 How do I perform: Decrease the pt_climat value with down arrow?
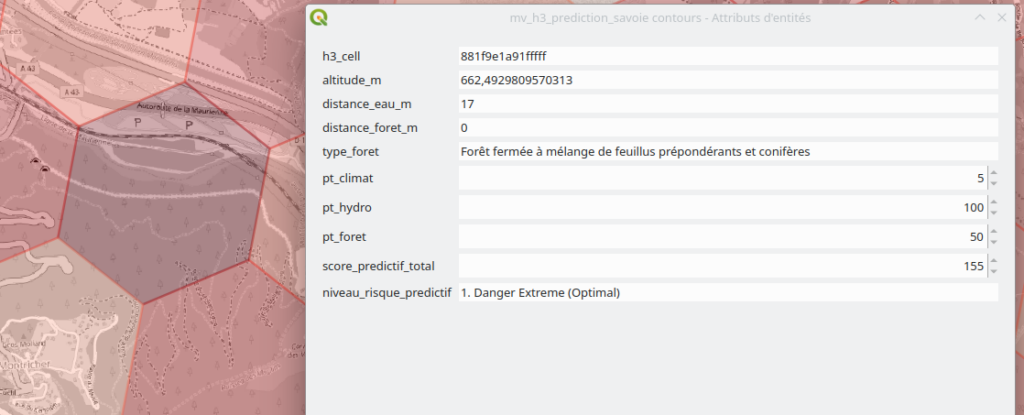coord(992,184)
